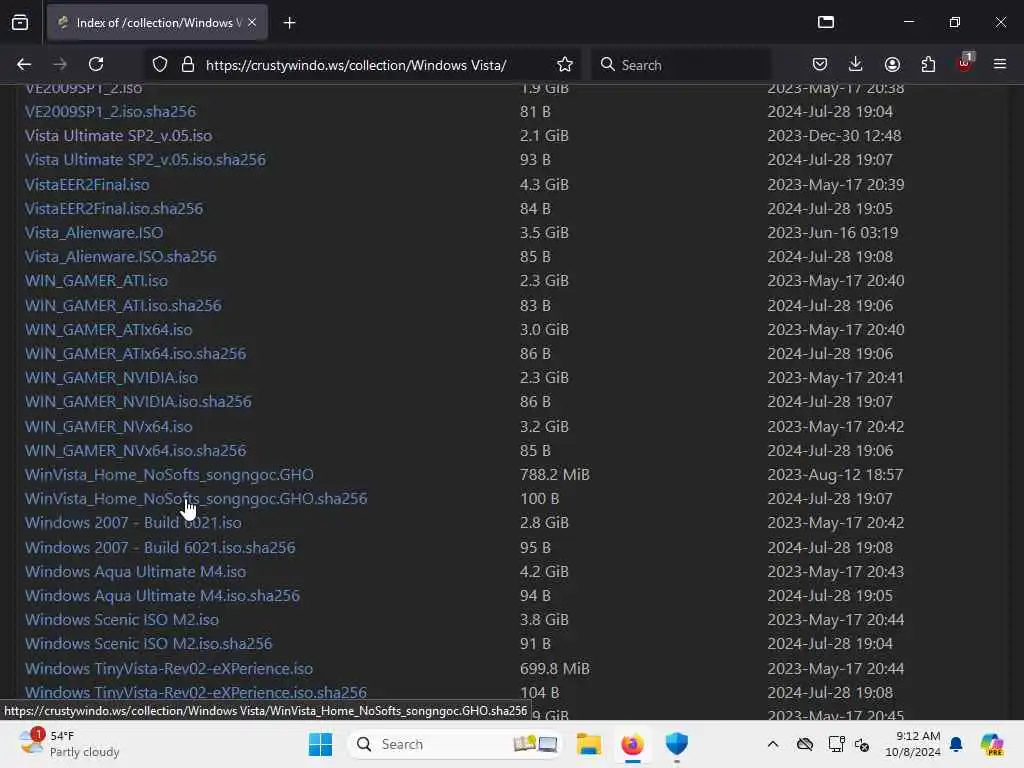Viewport: 1024px width, 768px height.
Task: Open Windows TinyVista-Rev02-eXPerience.iso.sha256 link
Action: [195, 693]
